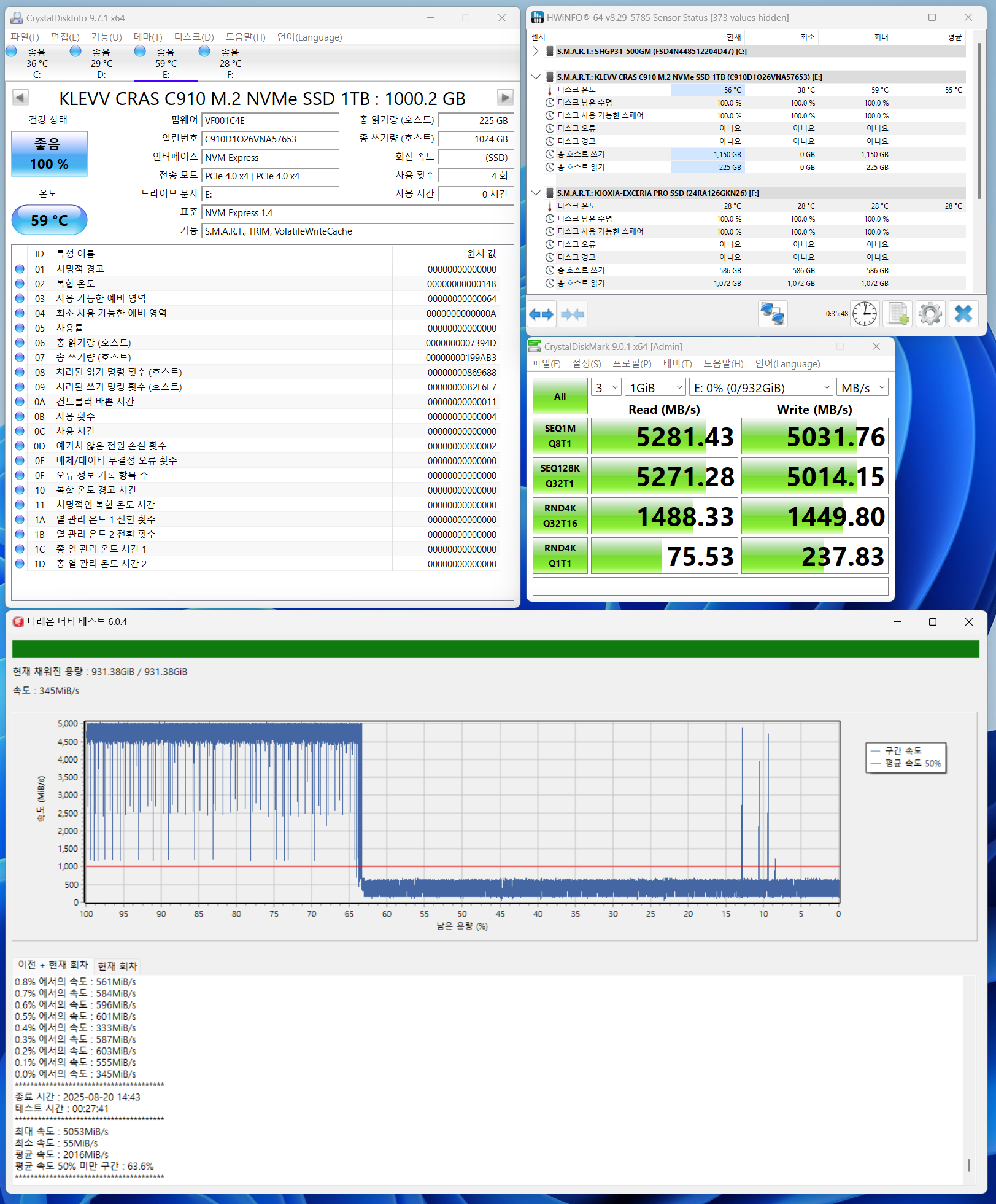
Task: Open HWiNFO remote monitoring network icon
Action: [773, 314]
